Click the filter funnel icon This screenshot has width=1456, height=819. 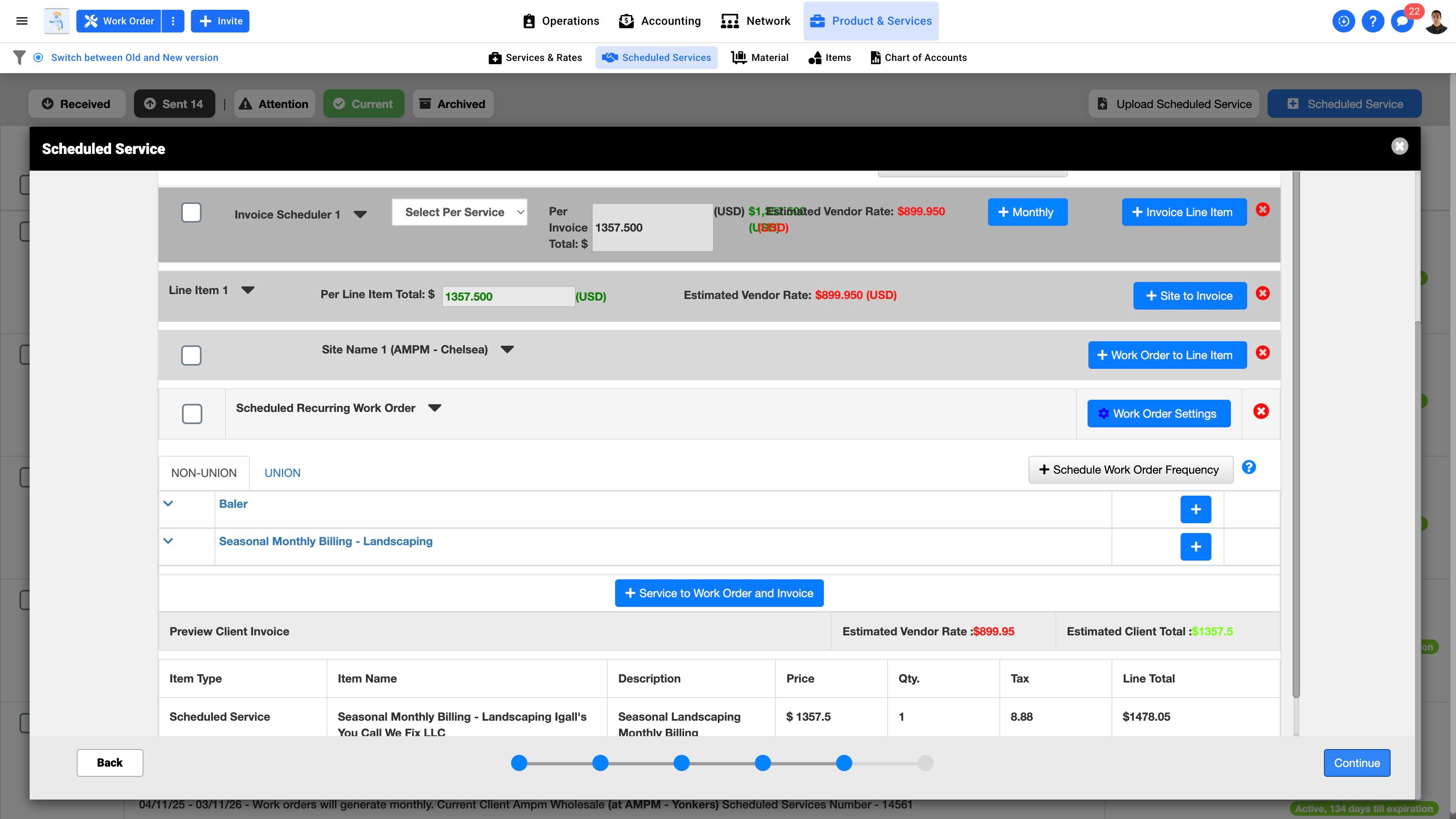coord(19,58)
